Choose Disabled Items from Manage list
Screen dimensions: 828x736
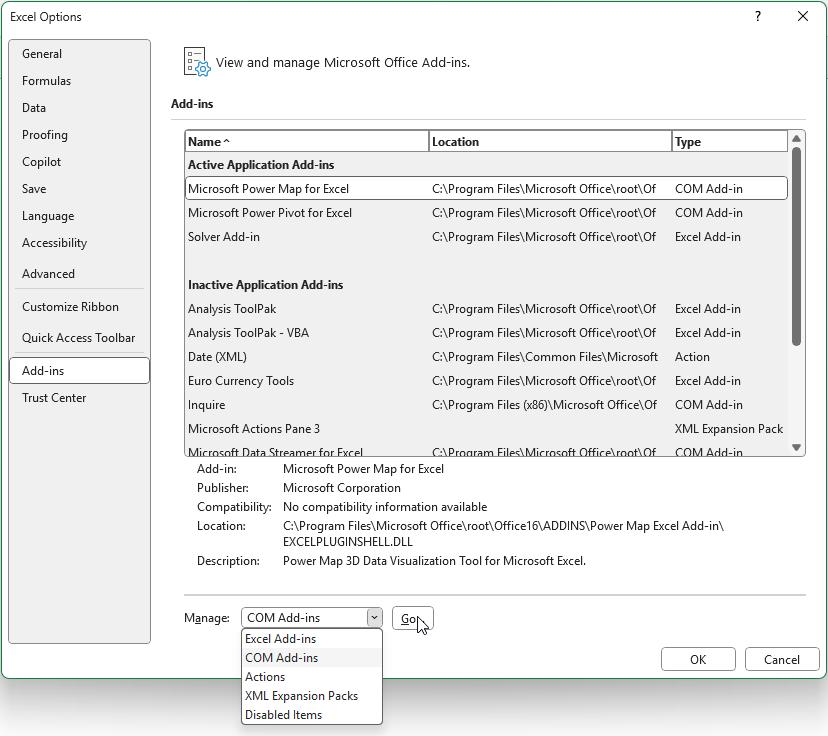[312, 715]
